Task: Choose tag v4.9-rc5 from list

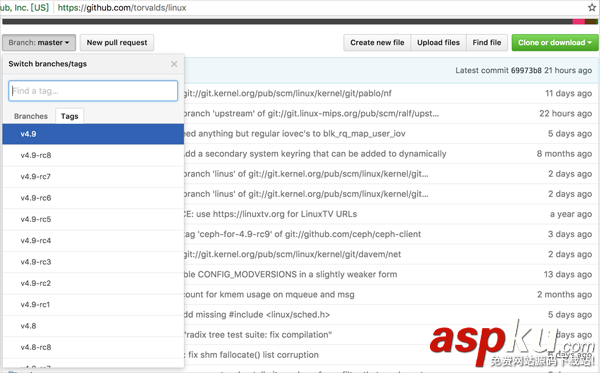Action: coord(93,219)
